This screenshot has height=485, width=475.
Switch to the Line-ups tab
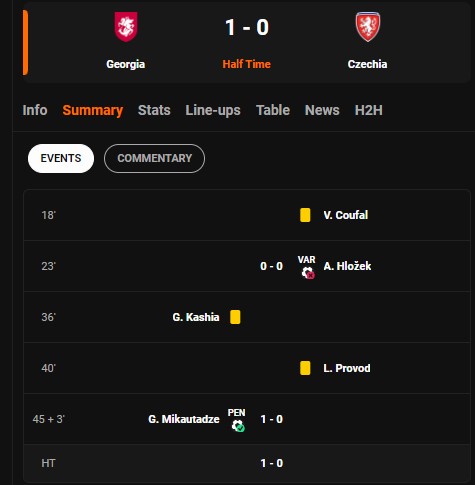213,110
